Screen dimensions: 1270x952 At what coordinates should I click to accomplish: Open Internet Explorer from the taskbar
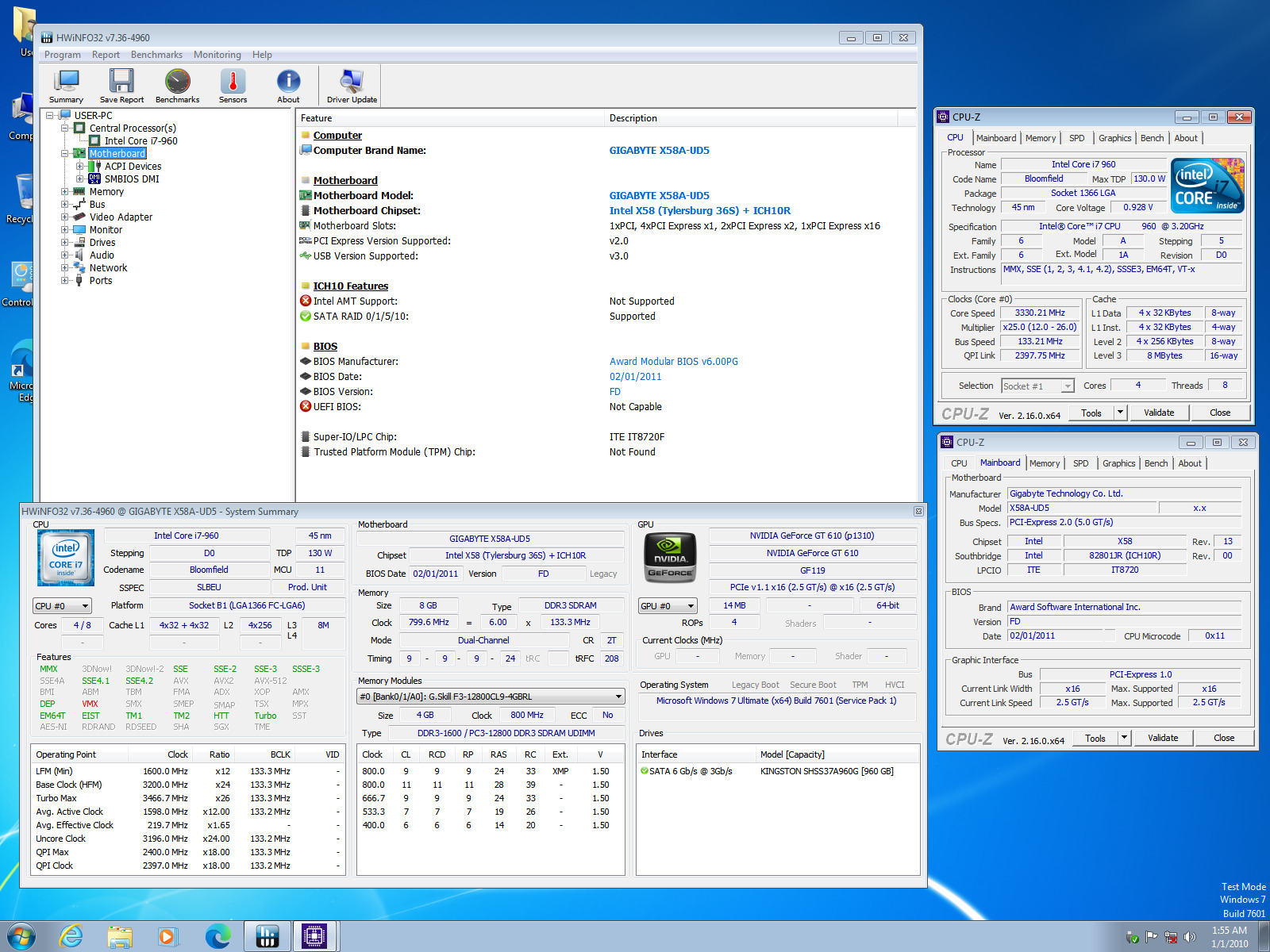[71, 936]
